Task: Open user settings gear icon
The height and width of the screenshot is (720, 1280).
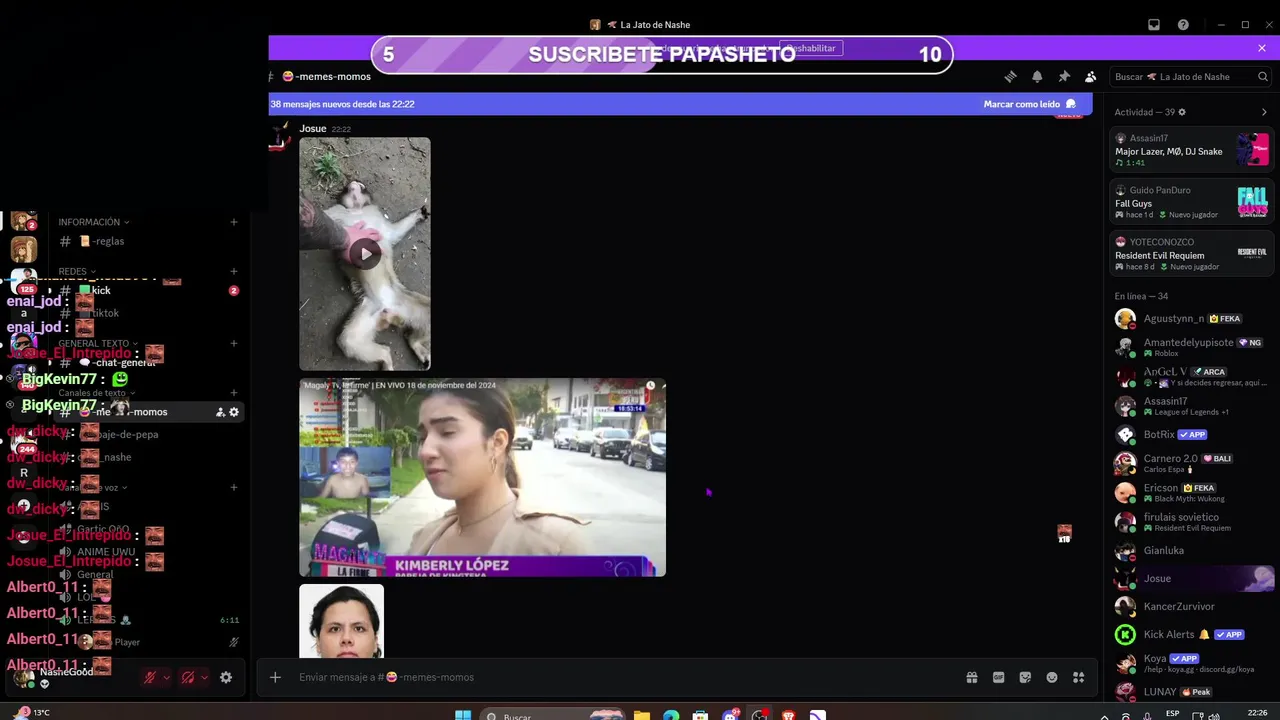Action: [226, 677]
